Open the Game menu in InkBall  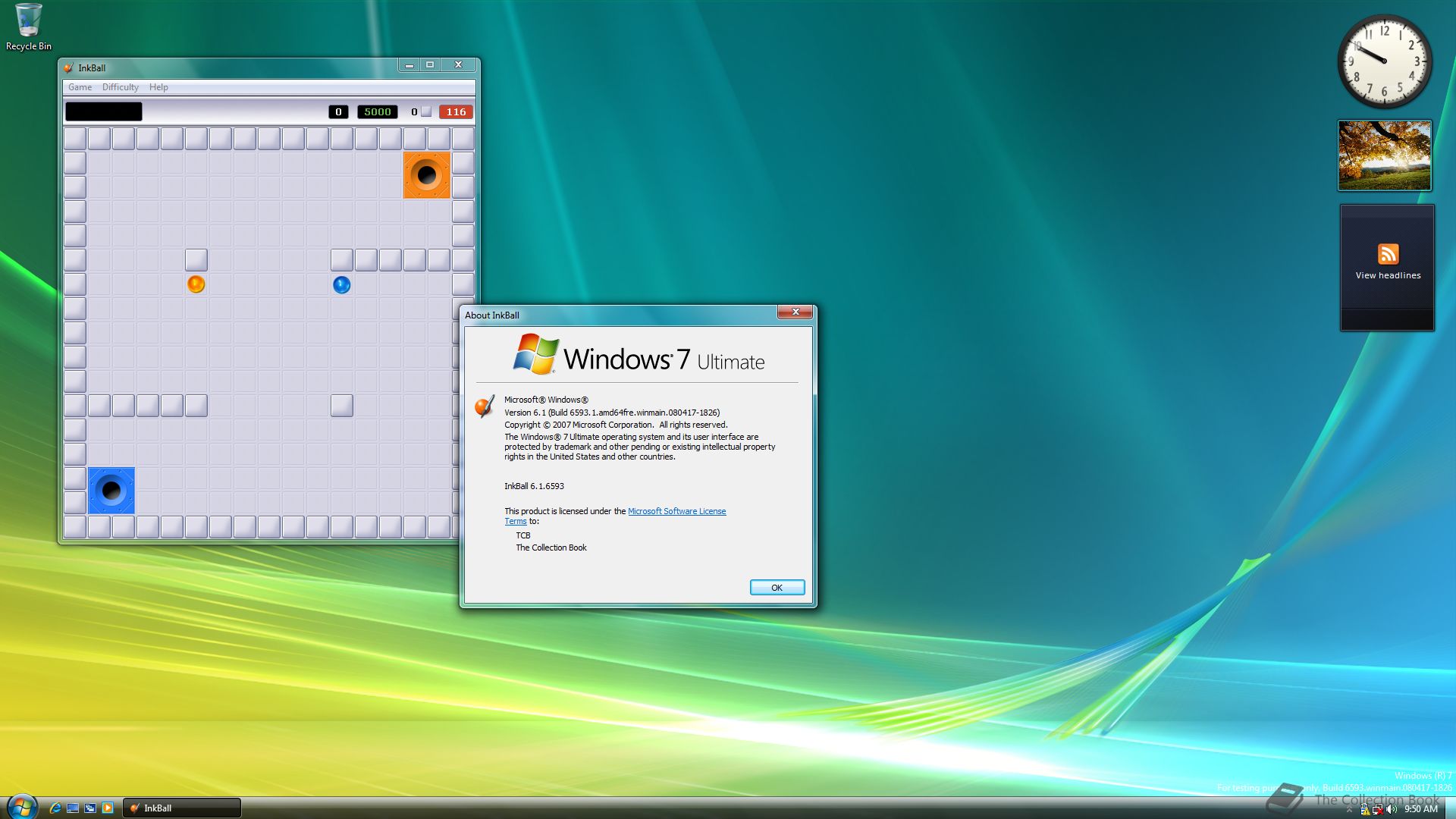point(80,87)
